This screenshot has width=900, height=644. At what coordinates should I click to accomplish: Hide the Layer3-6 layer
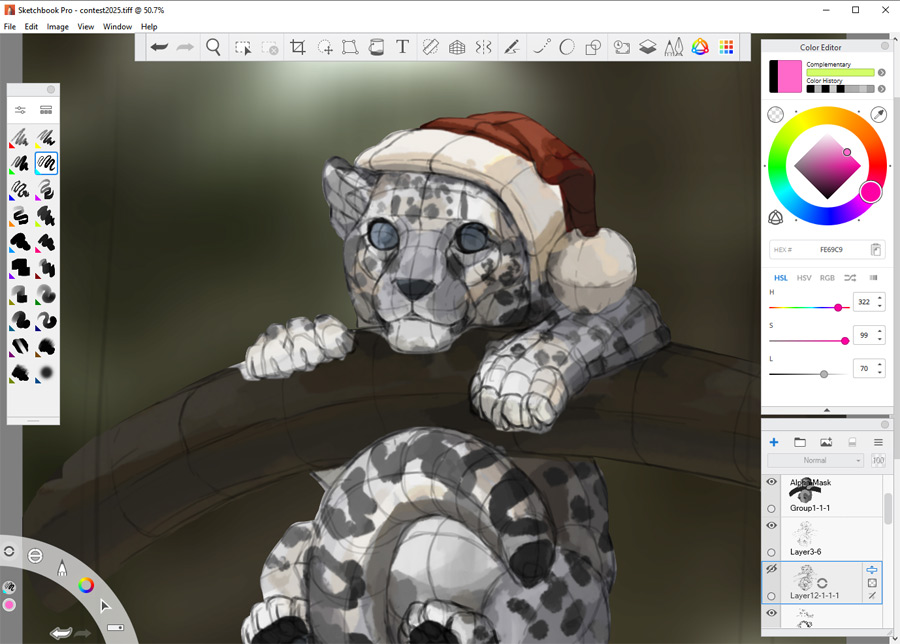pos(772,524)
